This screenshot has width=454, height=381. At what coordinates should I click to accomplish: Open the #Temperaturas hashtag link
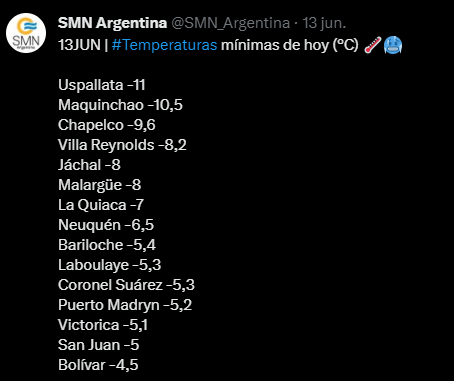tap(164, 45)
